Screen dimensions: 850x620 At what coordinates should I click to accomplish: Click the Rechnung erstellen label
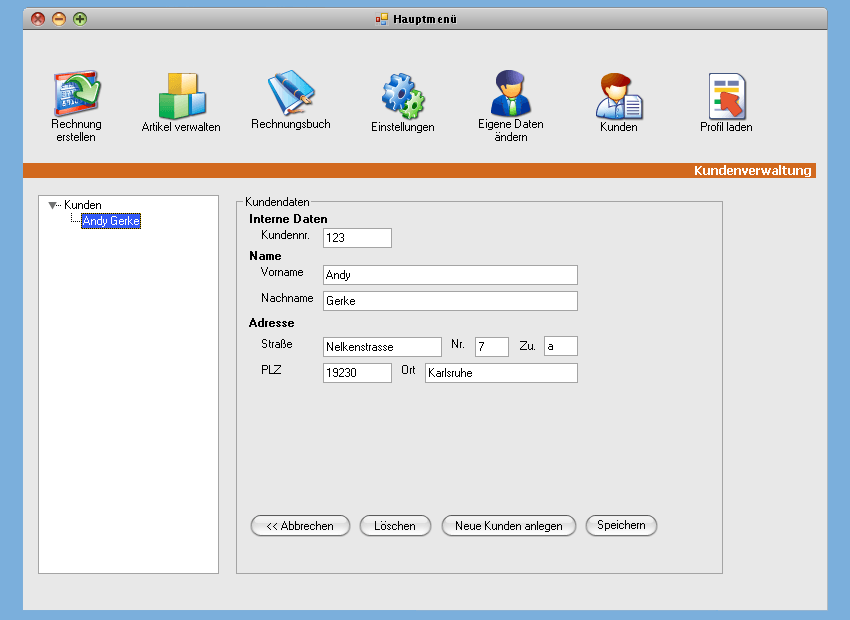(76, 131)
